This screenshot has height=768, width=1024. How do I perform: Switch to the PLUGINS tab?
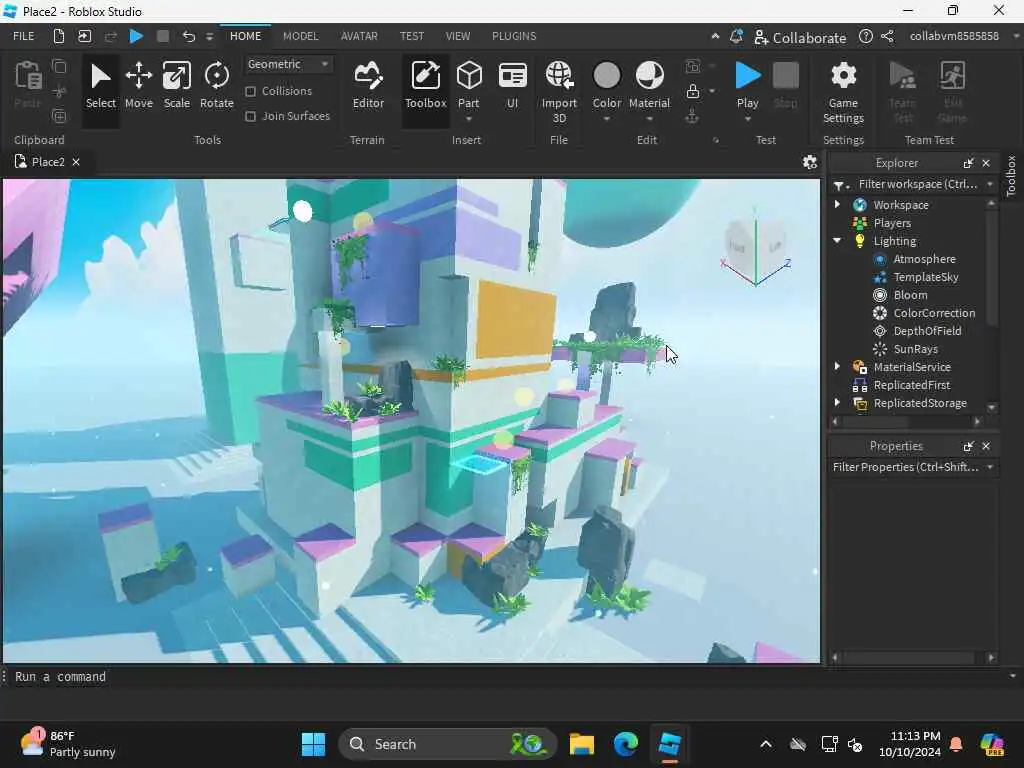(x=514, y=37)
